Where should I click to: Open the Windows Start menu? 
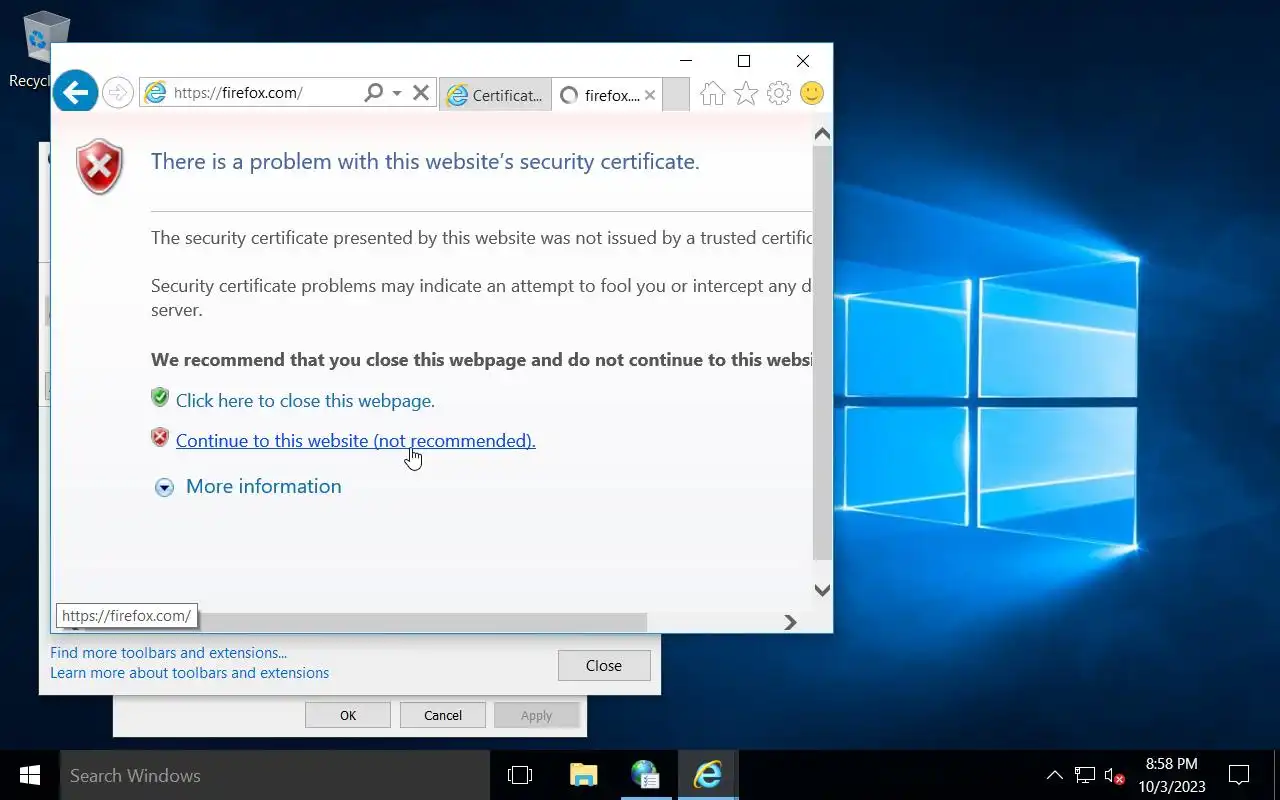coord(29,775)
